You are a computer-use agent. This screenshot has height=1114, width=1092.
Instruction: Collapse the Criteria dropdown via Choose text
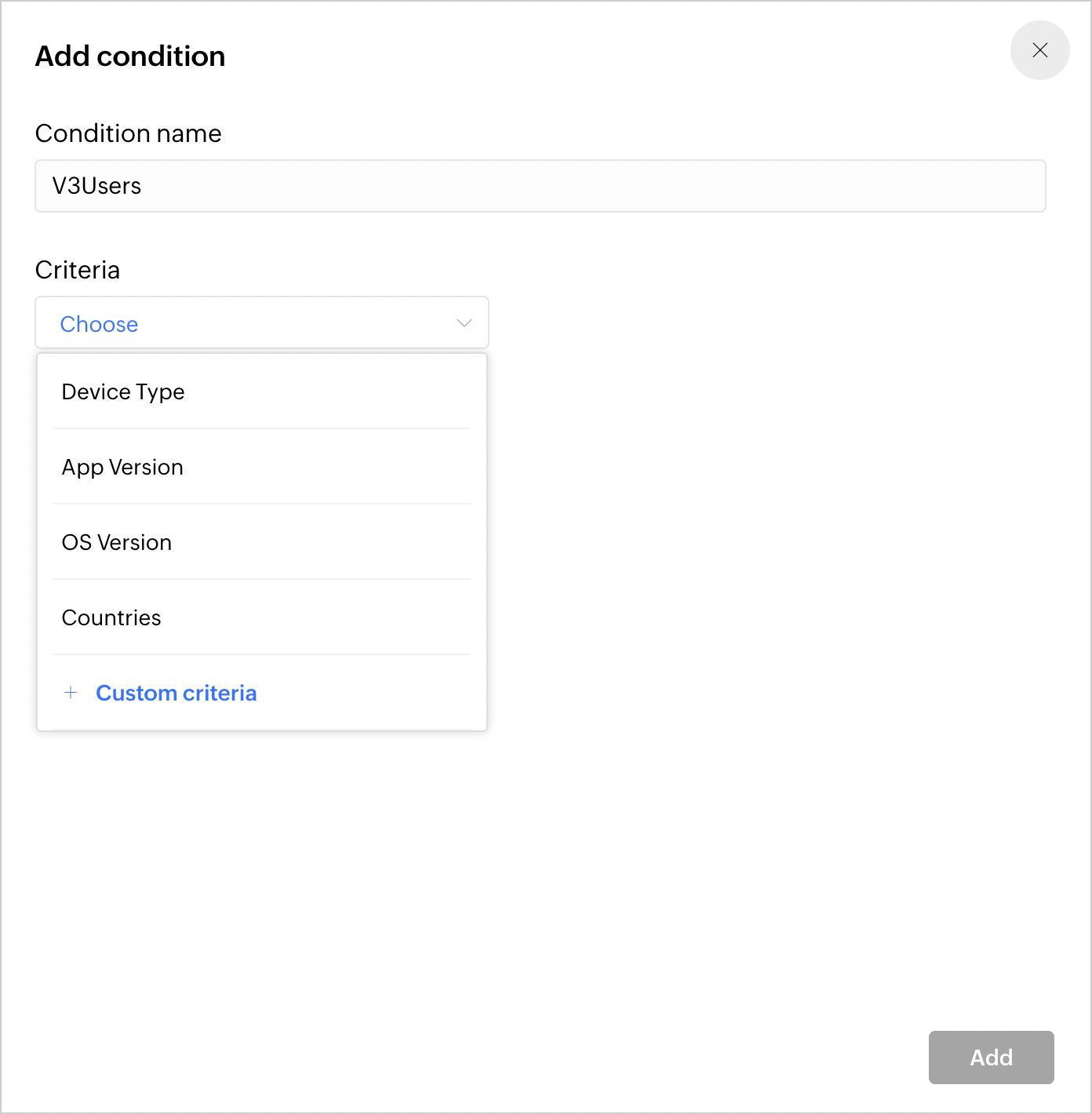pyautogui.click(x=99, y=324)
